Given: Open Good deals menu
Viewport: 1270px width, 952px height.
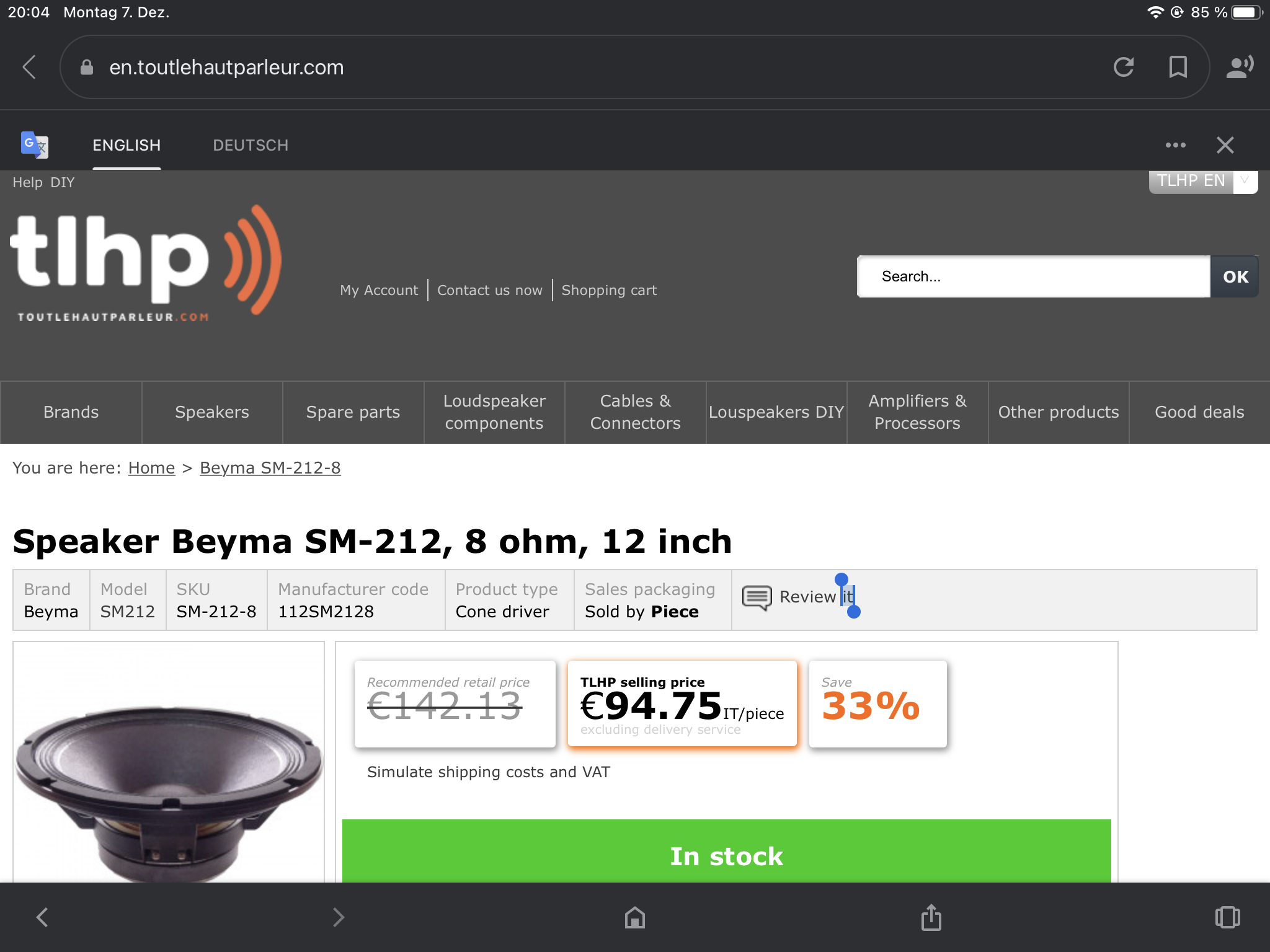Looking at the screenshot, I should coord(1199,412).
